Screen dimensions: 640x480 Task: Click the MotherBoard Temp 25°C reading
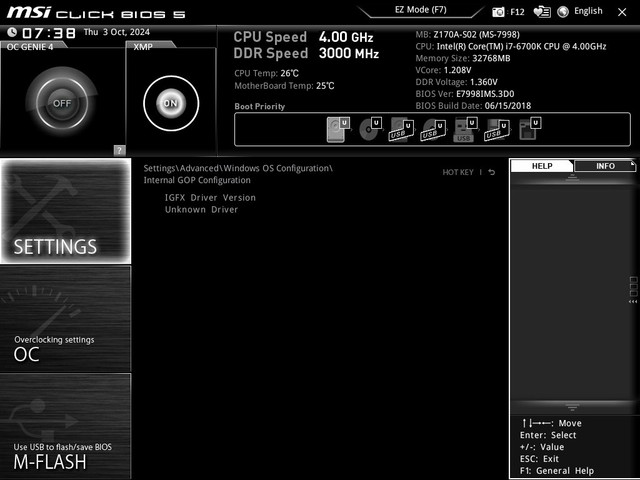[x=284, y=86]
